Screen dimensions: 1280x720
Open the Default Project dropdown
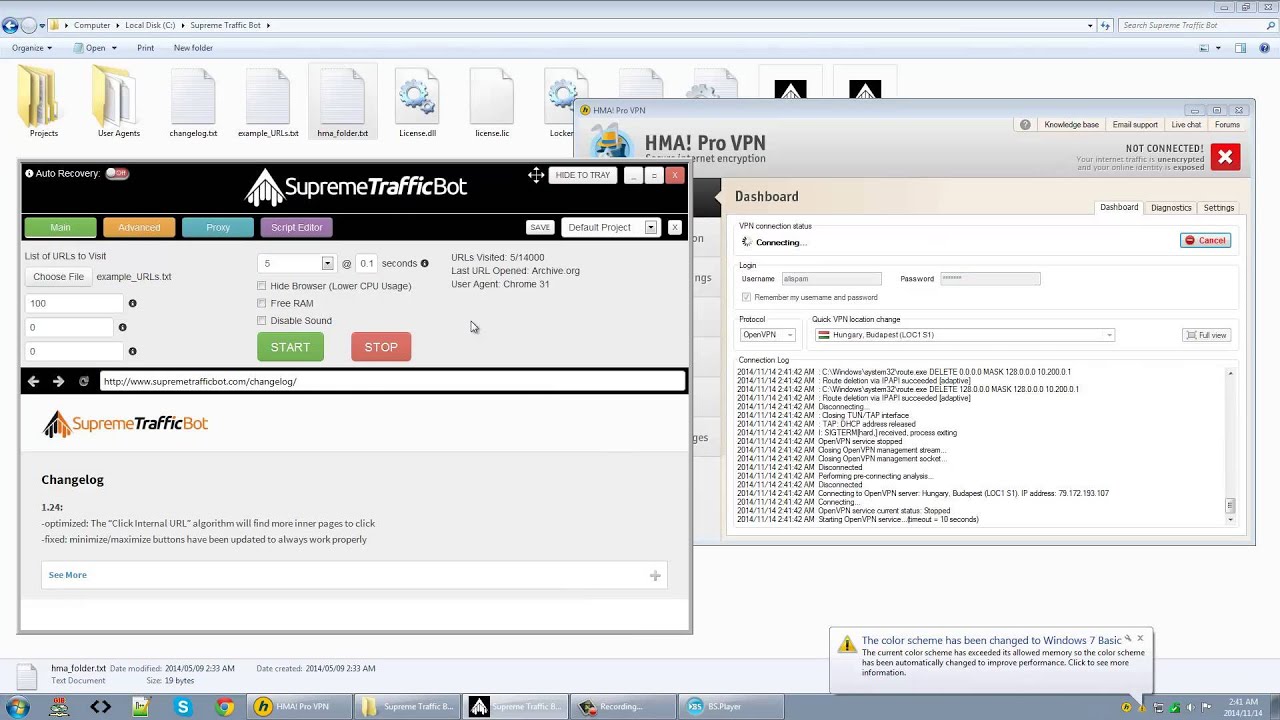tap(609, 227)
